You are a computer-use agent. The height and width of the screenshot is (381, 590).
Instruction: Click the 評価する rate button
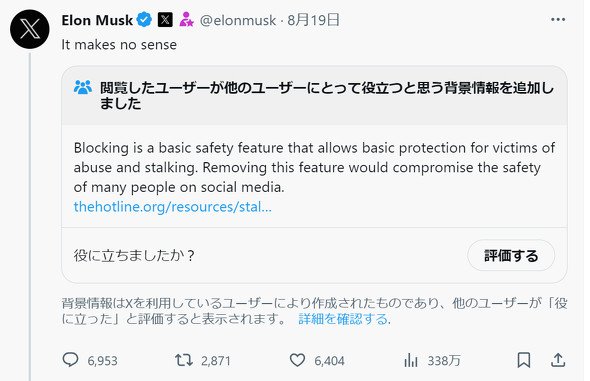pos(511,255)
